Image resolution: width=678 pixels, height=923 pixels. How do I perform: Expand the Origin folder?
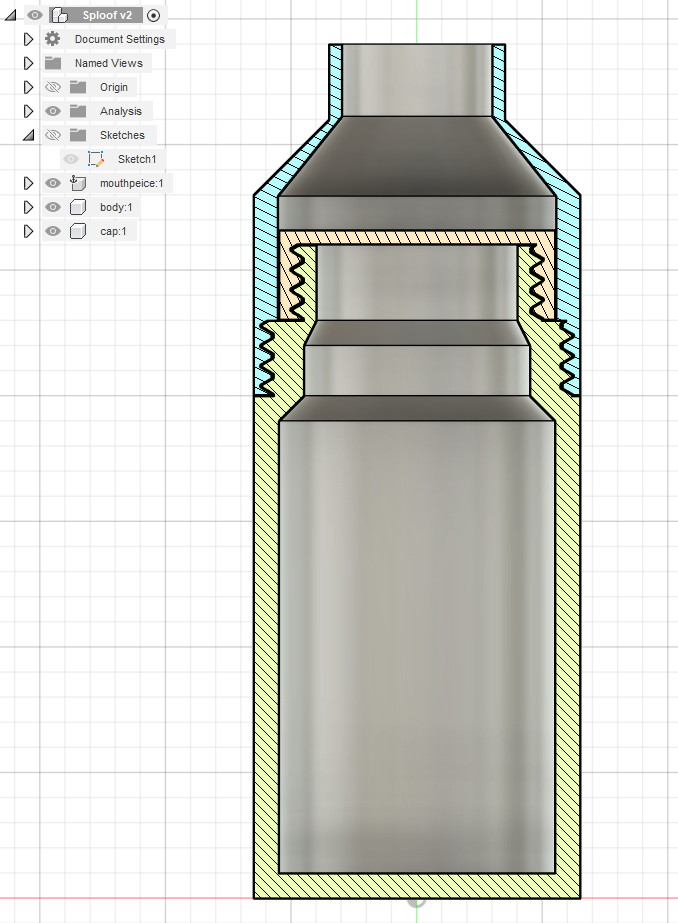click(x=28, y=87)
